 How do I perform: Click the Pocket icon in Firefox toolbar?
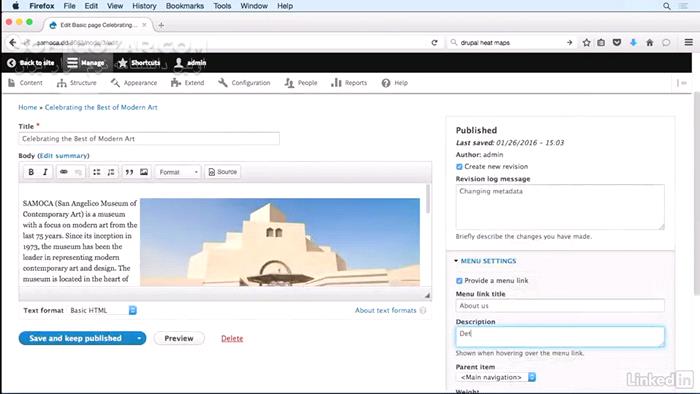point(617,42)
